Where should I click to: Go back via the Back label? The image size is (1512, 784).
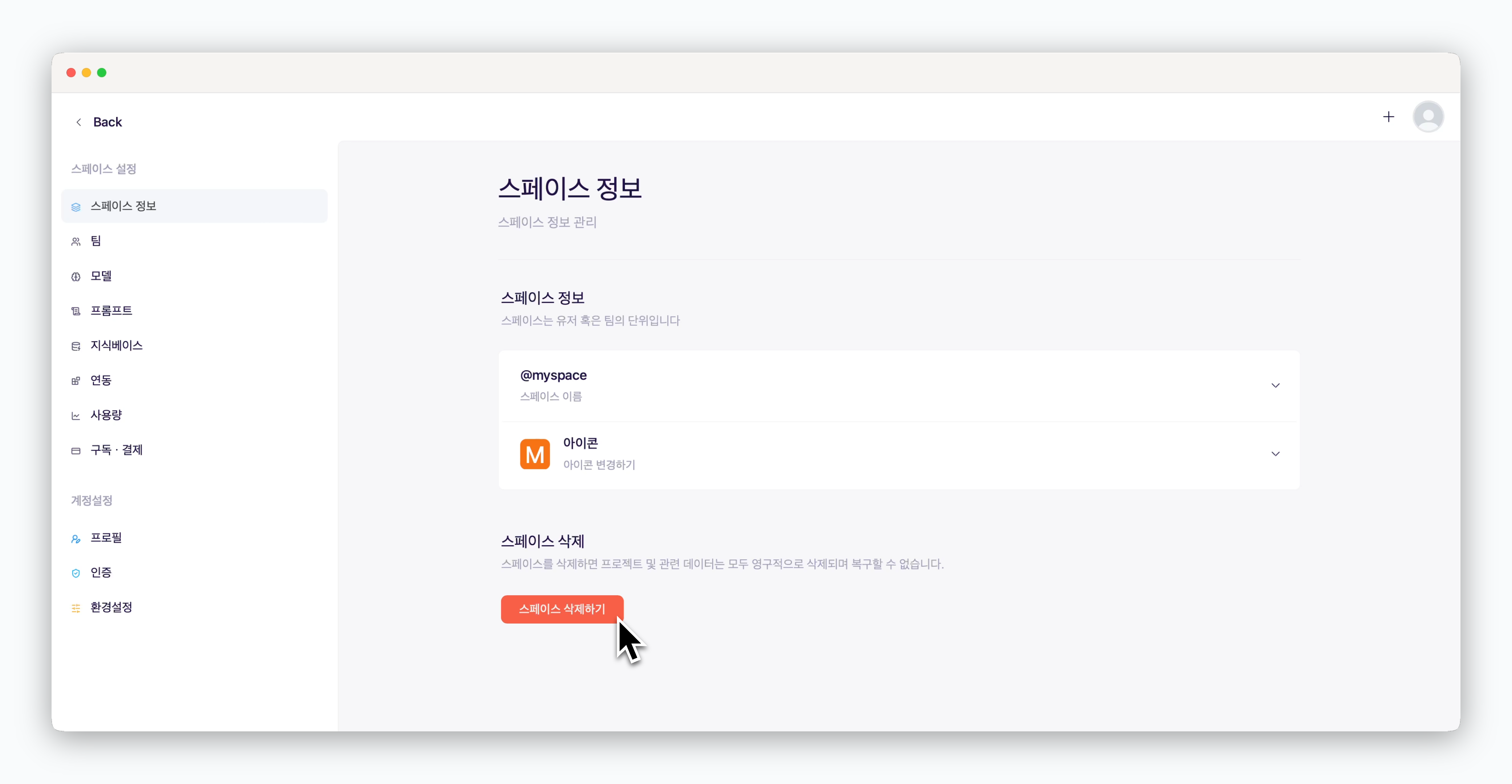107,122
